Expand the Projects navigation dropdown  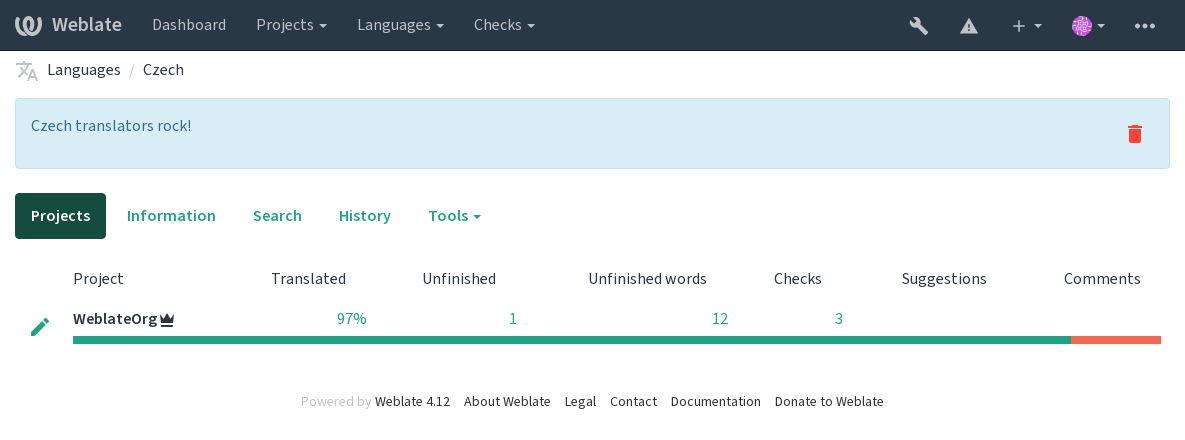click(292, 25)
